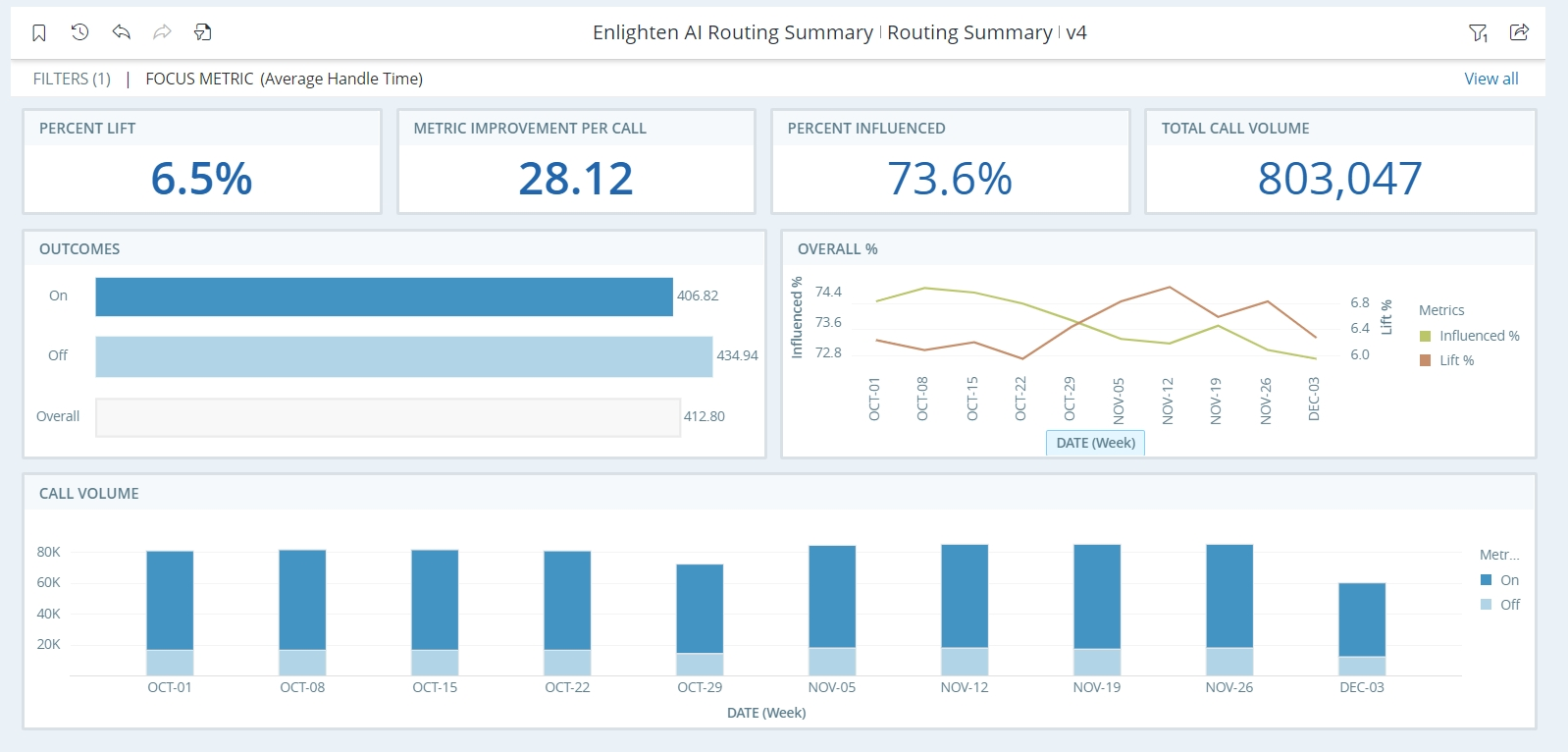Screen dimensions: 1568x752
Task: Click the OCT-08 call volume bar
Action: [302, 613]
